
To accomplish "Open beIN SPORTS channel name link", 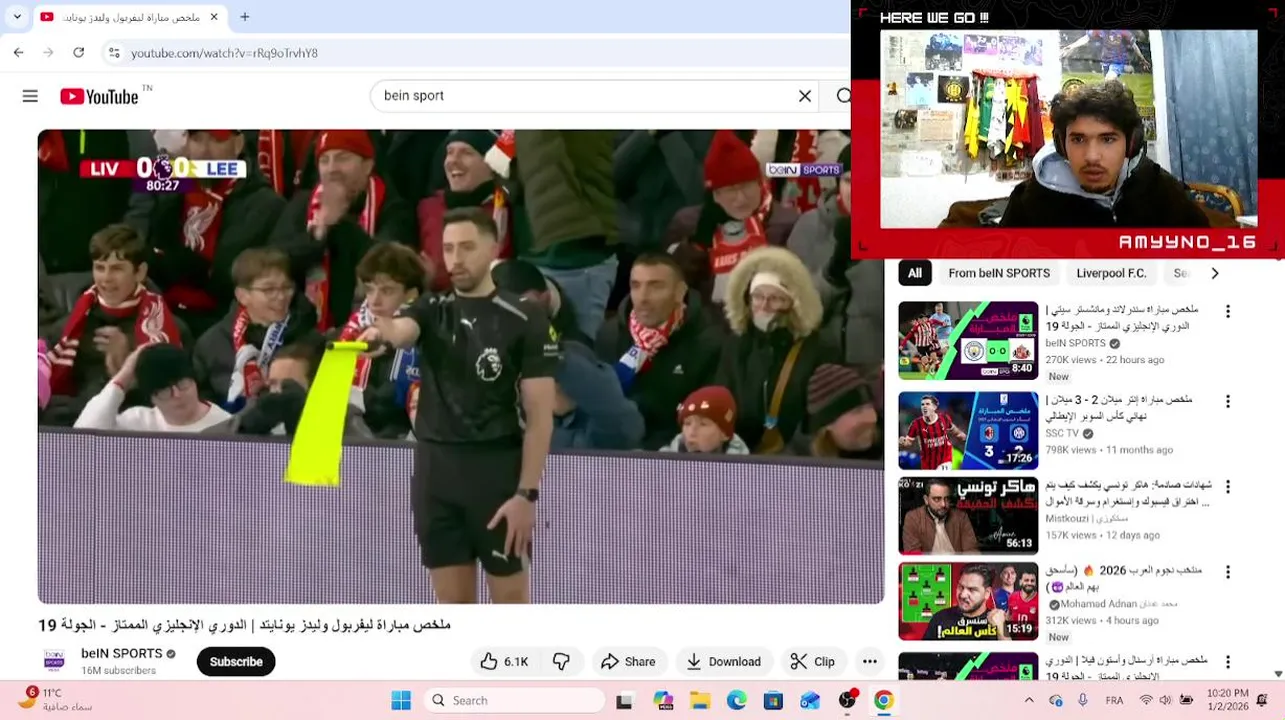I will pyautogui.click(x=122, y=653).
